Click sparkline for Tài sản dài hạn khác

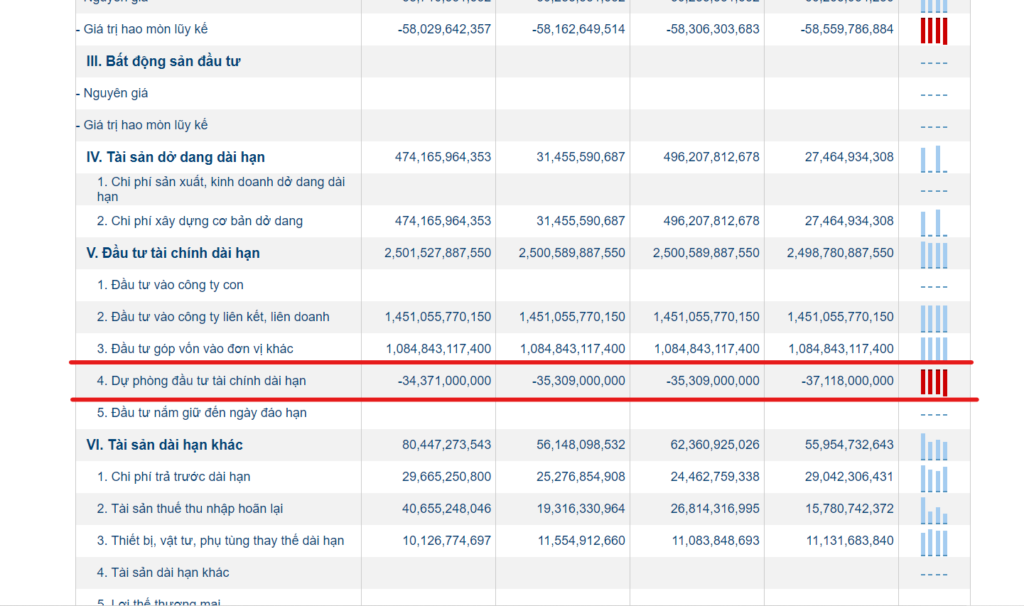pos(934,447)
